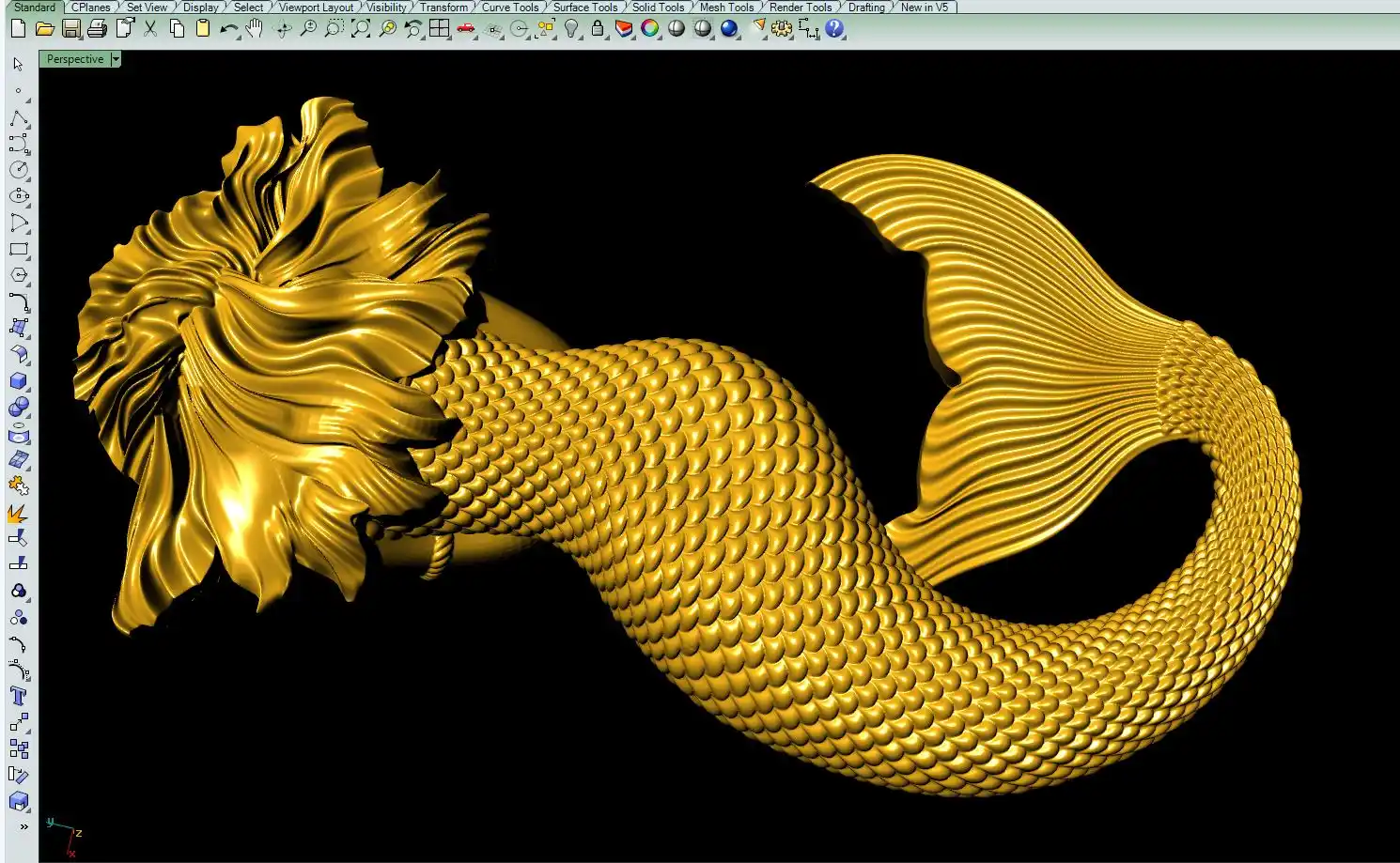
Task: Switch to the Curve Tools tab
Action: coord(510,8)
